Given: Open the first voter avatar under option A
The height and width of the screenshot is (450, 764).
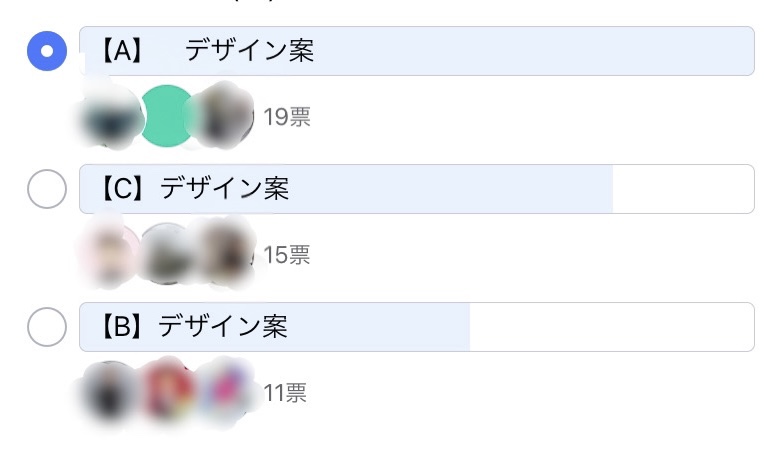Looking at the screenshot, I should 110,116.
